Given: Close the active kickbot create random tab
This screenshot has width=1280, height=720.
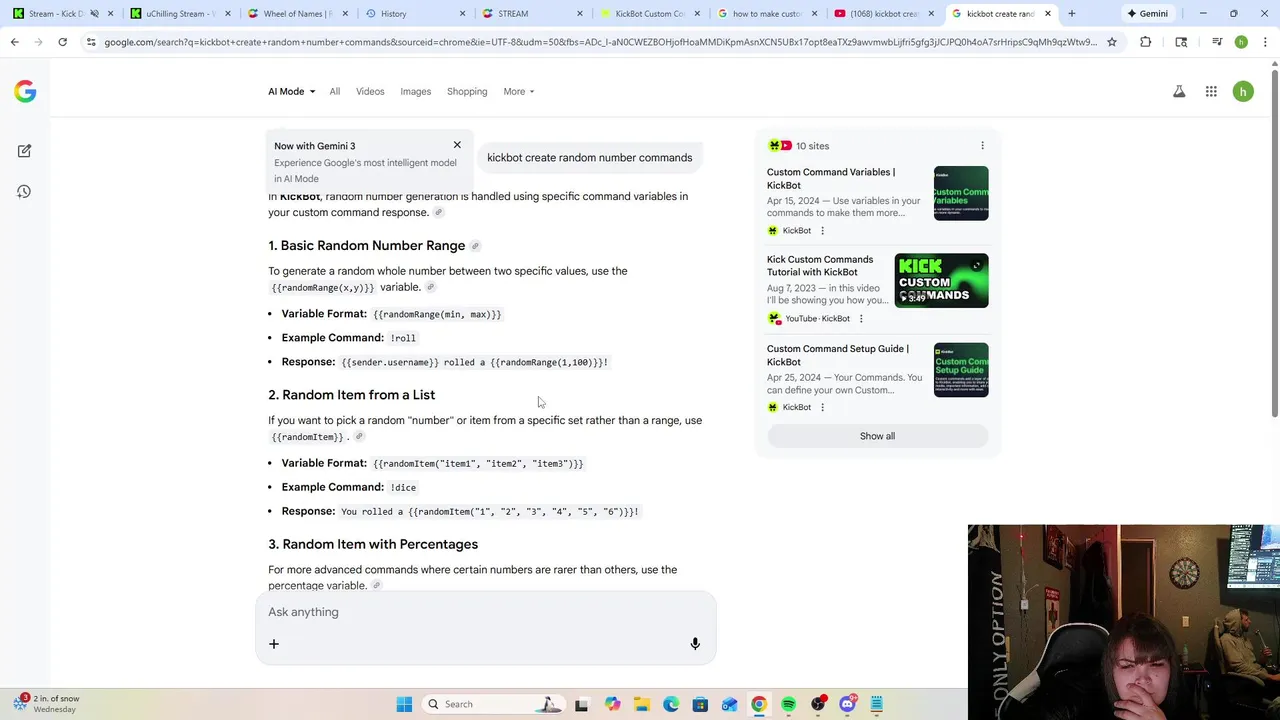Looking at the screenshot, I should pos(1048,14).
